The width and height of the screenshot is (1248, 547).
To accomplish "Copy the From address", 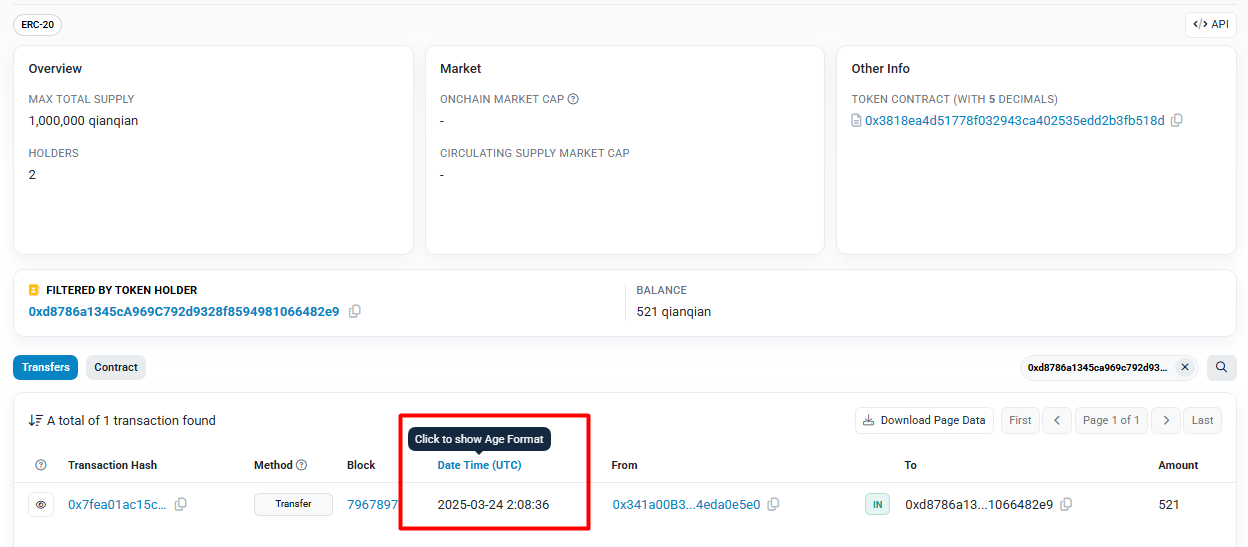I will coord(774,504).
